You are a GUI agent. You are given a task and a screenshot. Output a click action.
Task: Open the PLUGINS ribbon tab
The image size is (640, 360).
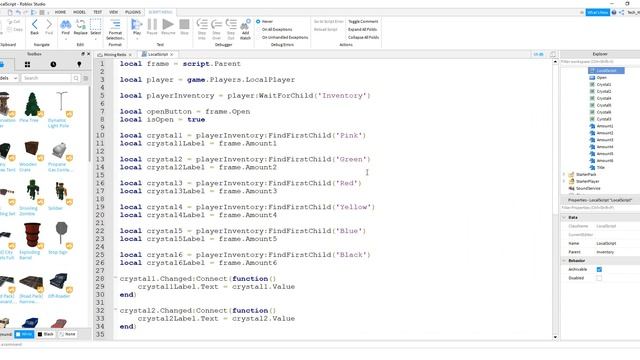pos(133,12)
